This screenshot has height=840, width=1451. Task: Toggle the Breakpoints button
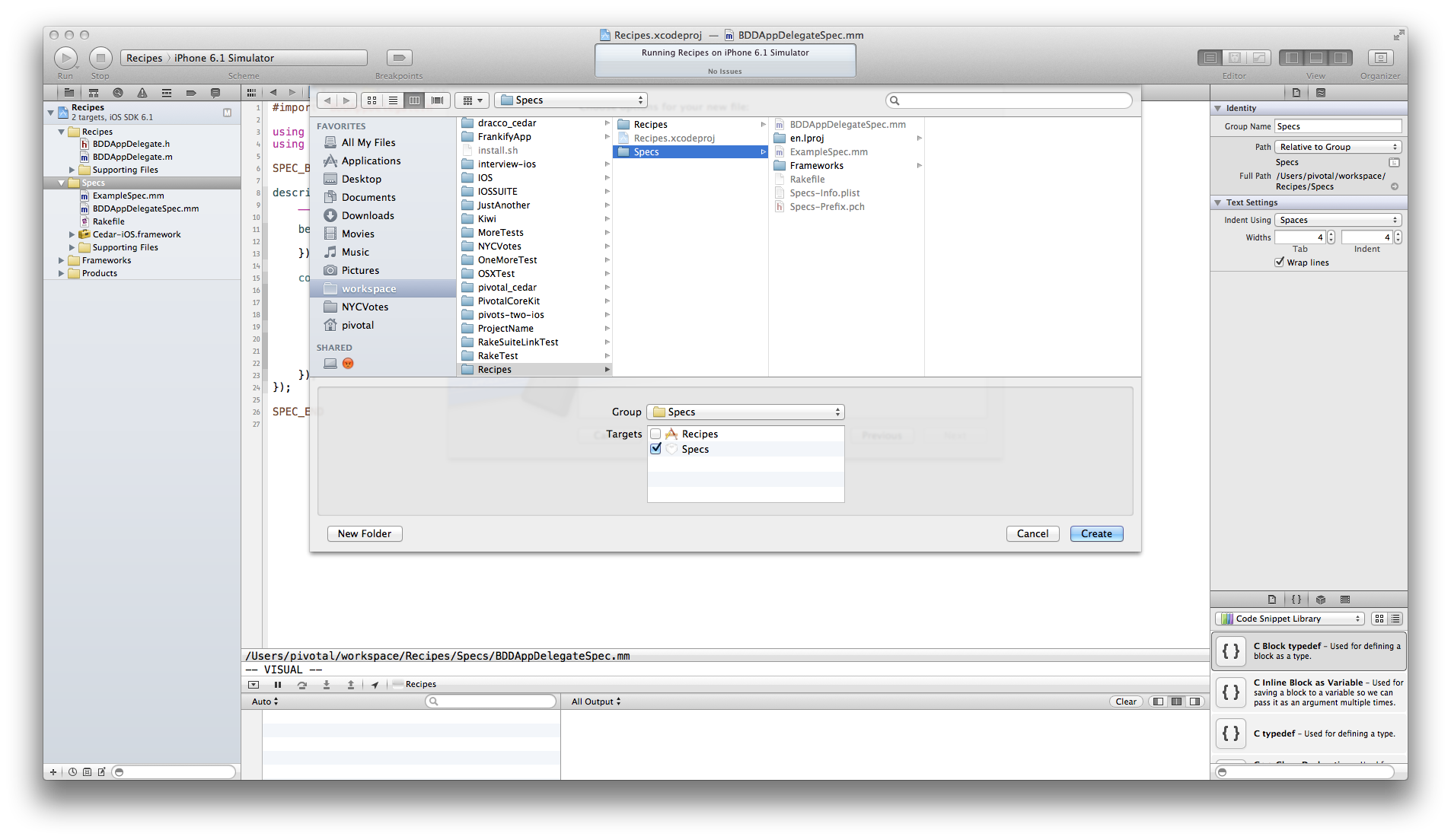click(399, 58)
